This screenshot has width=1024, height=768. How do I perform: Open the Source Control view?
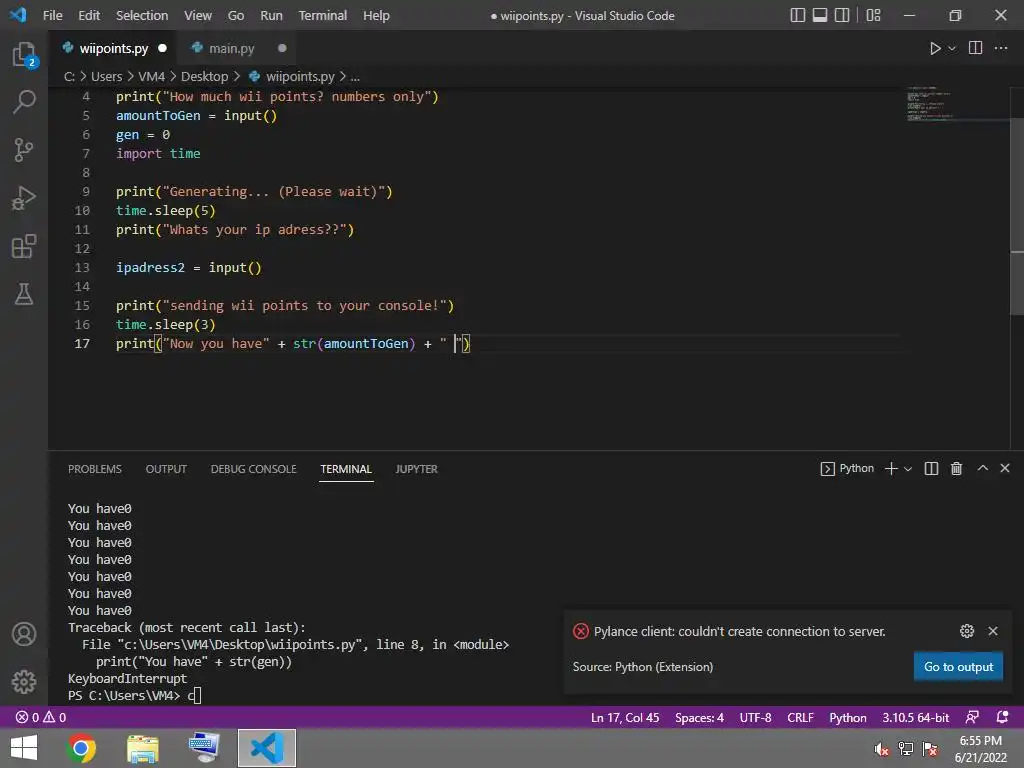coord(24,150)
